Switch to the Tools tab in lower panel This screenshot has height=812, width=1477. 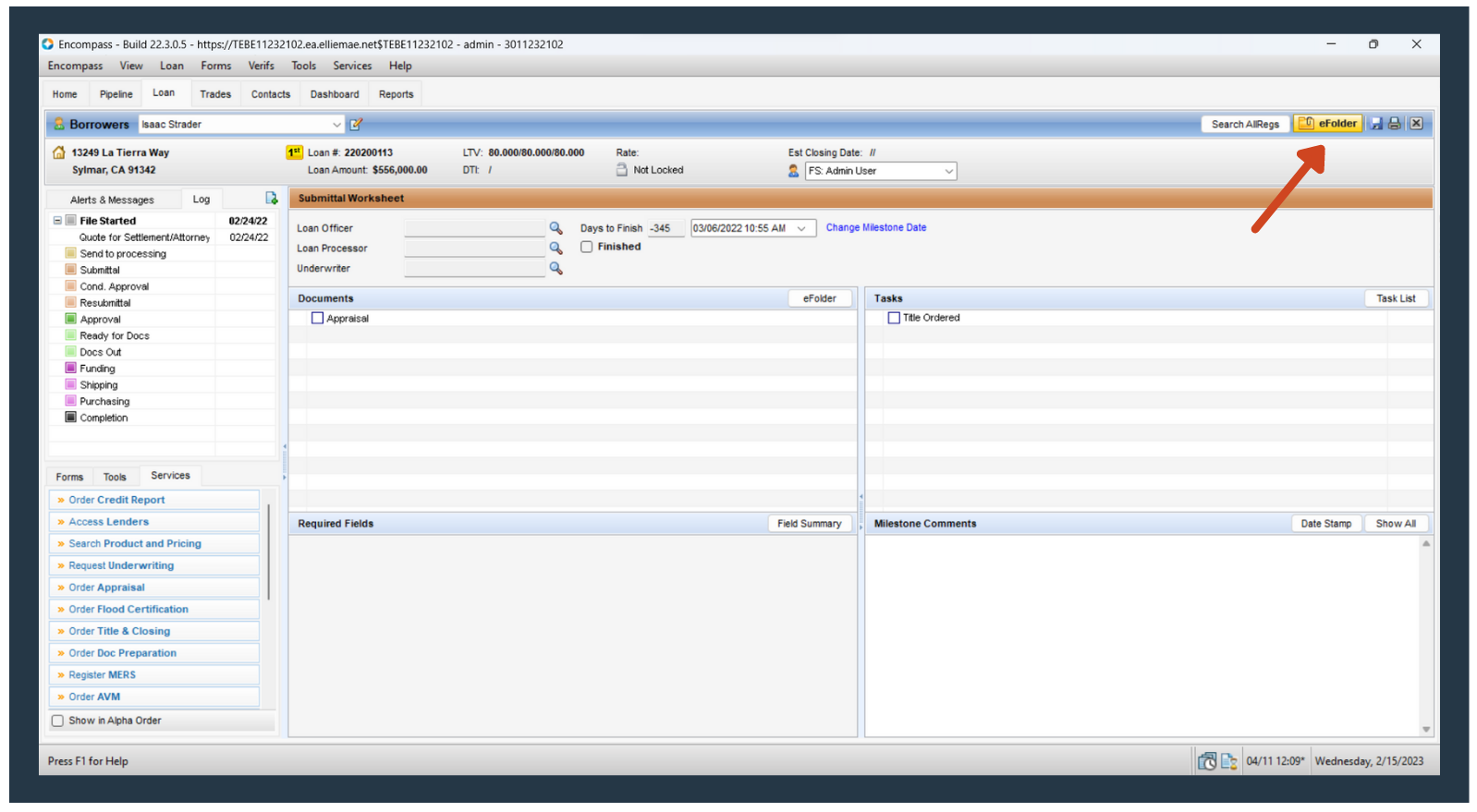coord(115,477)
